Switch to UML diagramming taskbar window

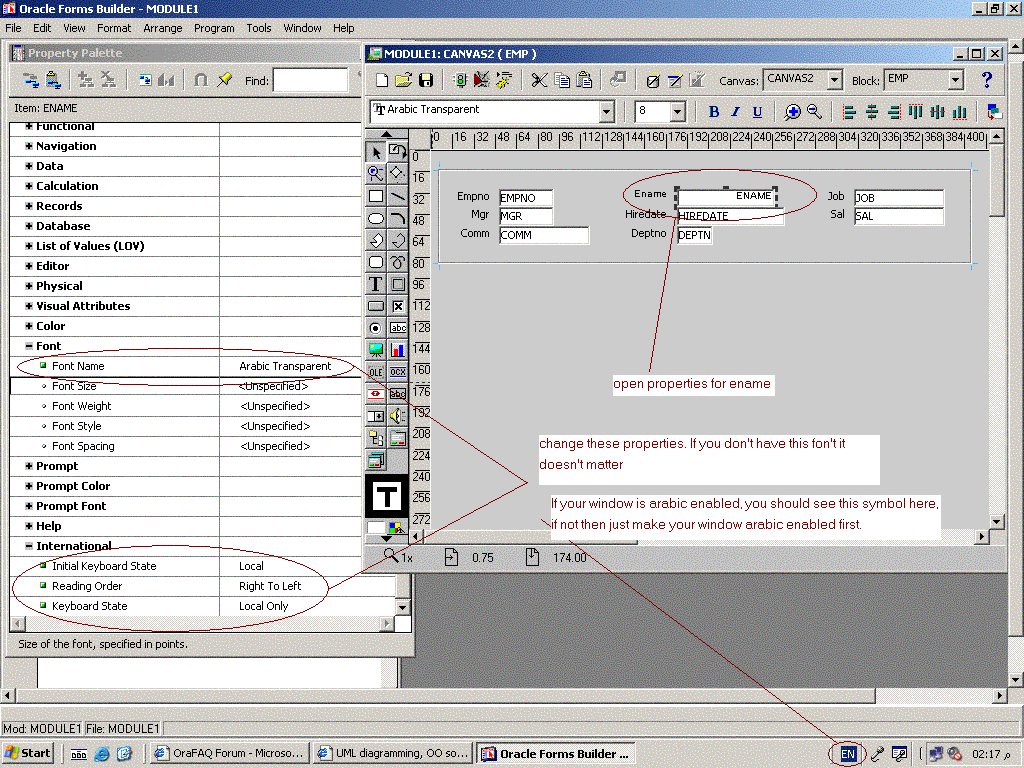click(392, 753)
